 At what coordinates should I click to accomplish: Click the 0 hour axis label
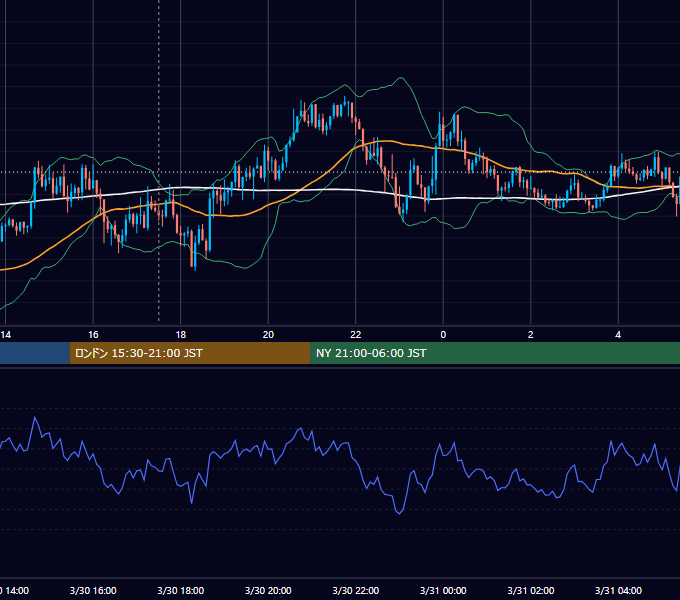pyautogui.click(x=443, y=335)
